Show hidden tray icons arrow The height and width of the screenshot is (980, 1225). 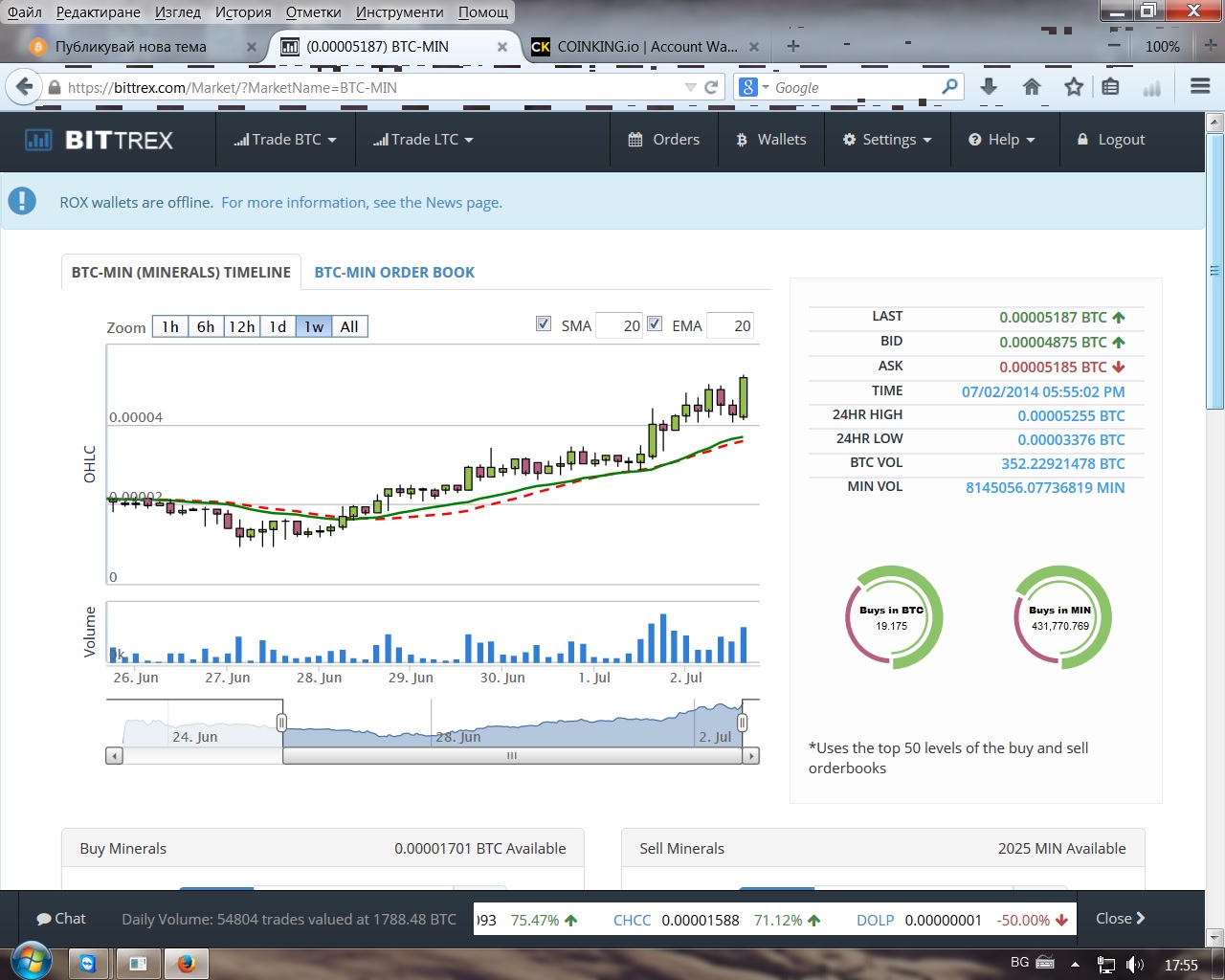(1075, 965)
